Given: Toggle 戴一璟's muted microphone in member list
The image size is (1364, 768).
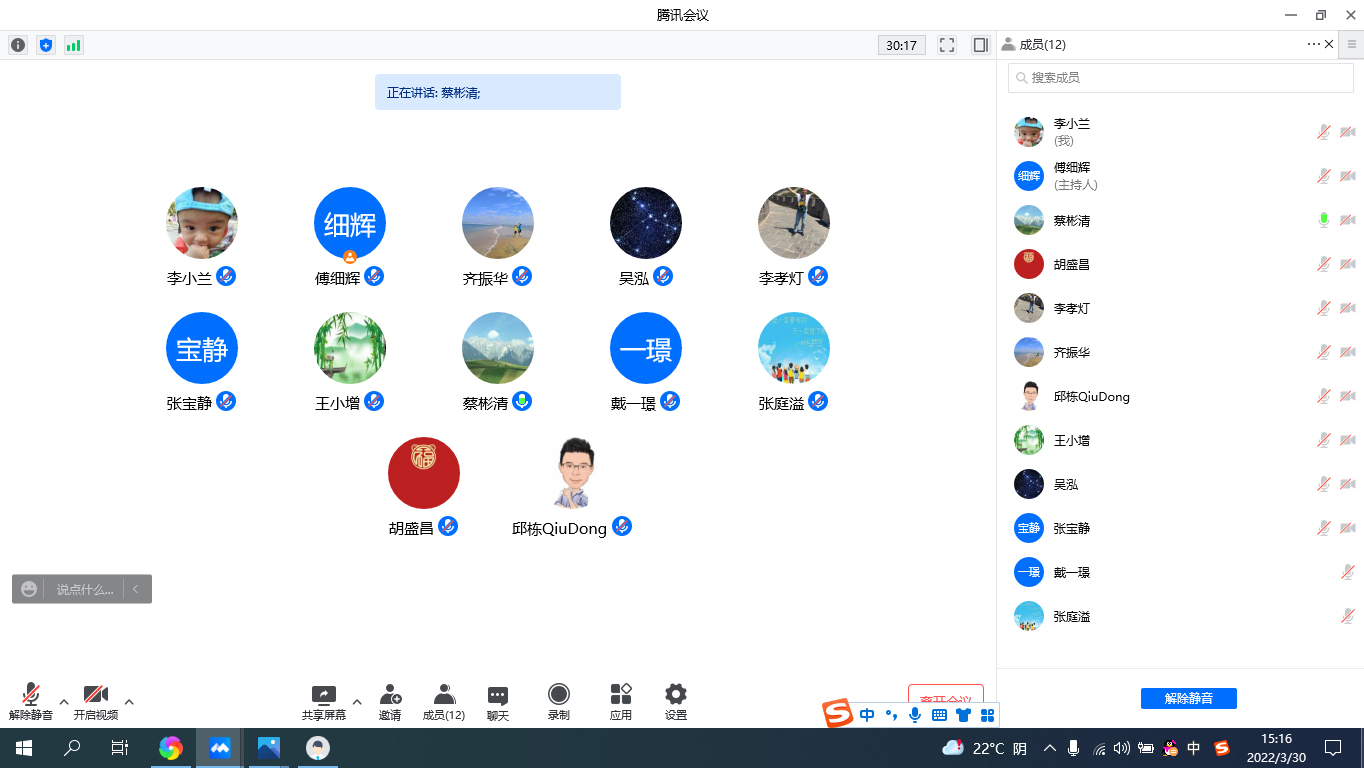Looking at the screenshot, I should coord(1347,572).
